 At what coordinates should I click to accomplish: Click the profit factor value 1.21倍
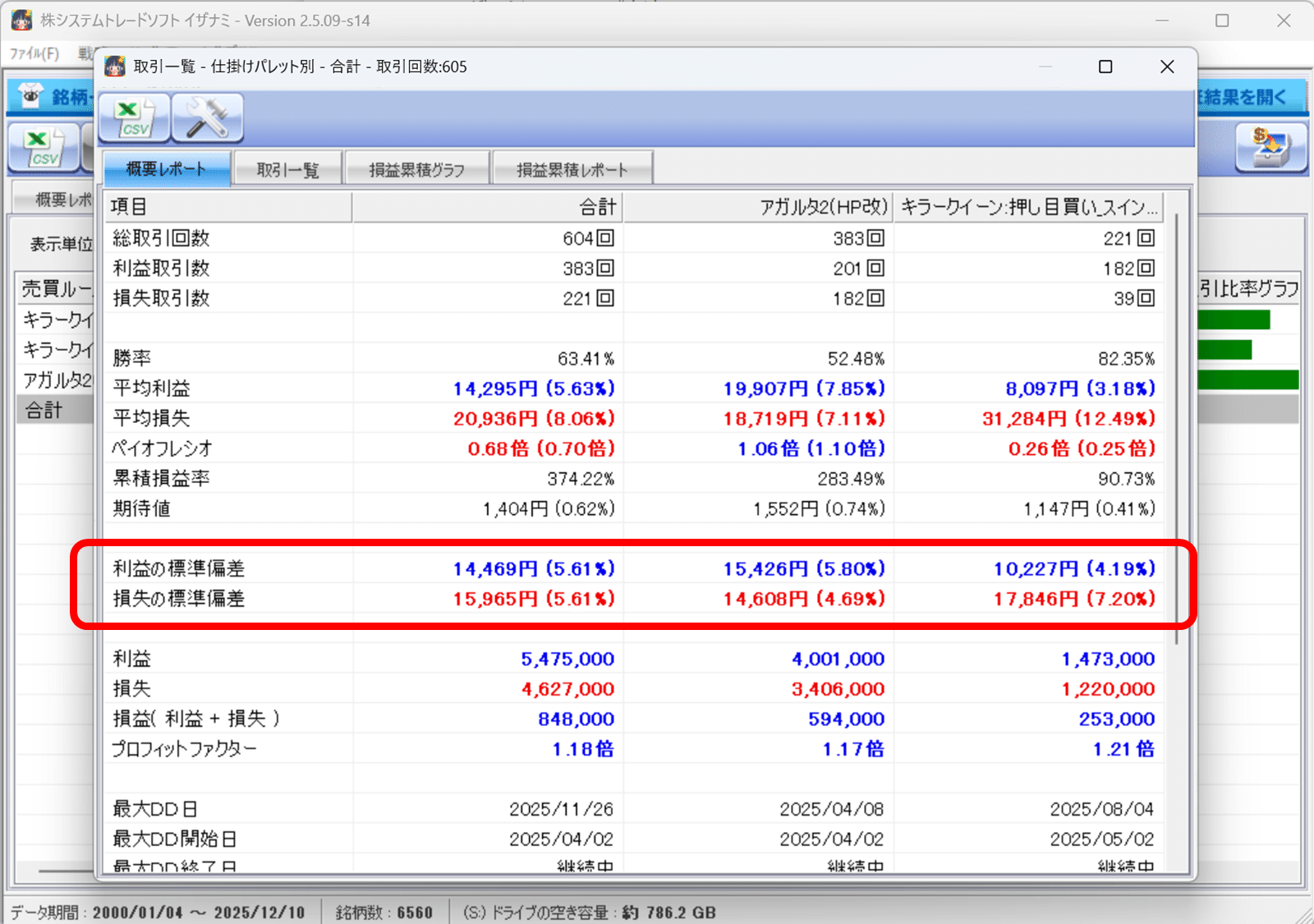[1123, 749]
